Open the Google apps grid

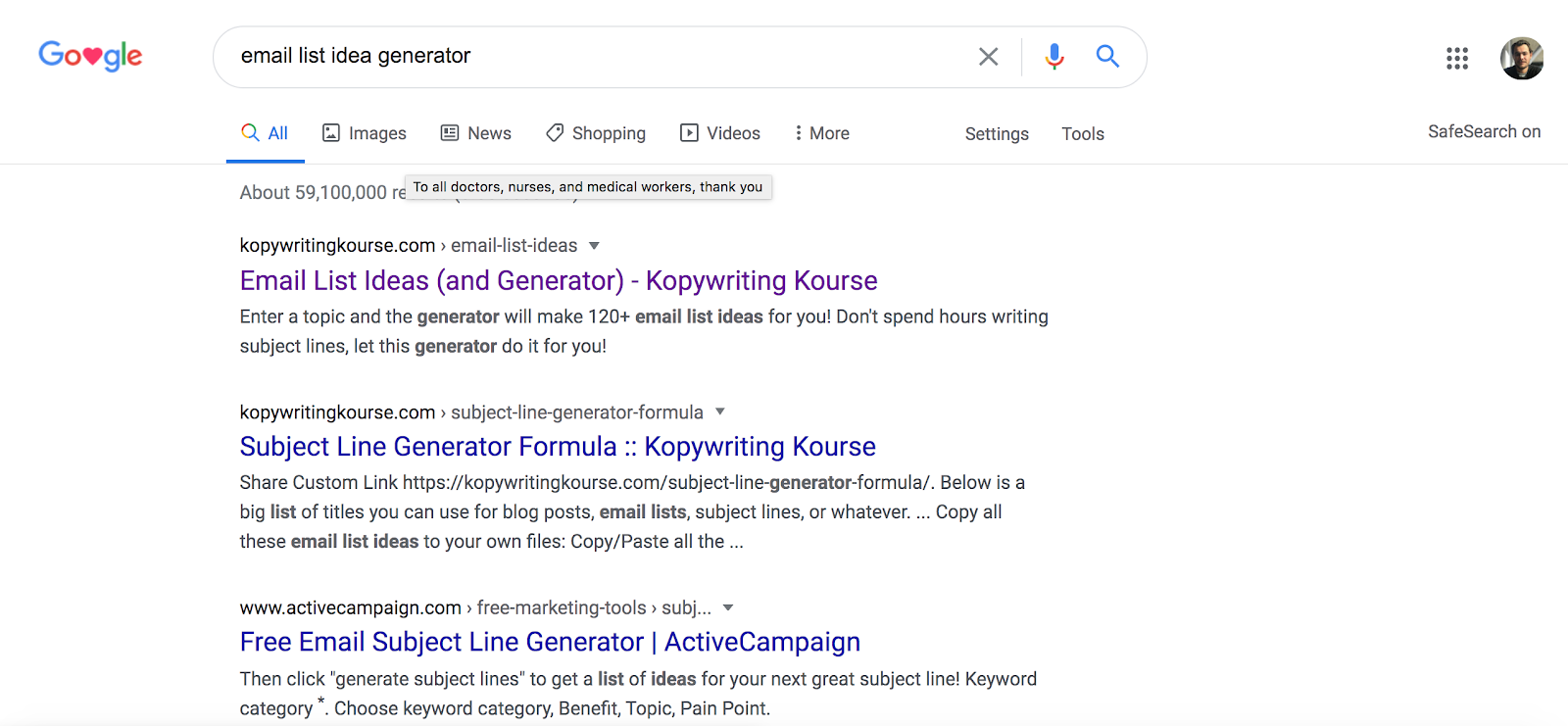1457,58
